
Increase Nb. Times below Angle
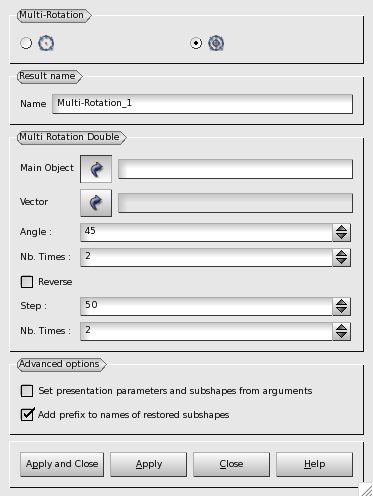(341, 253)
